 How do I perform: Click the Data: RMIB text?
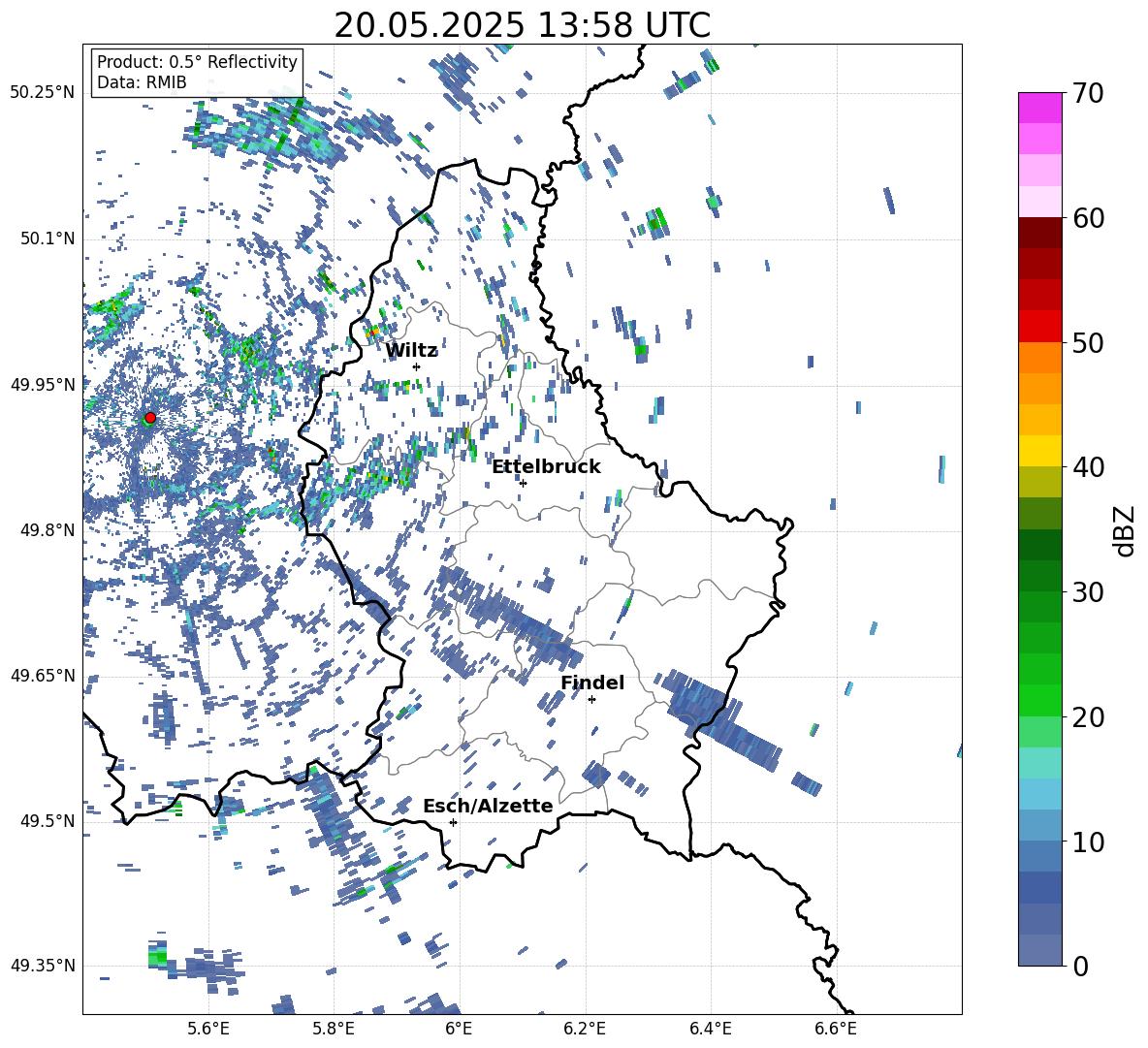(142, 82)
